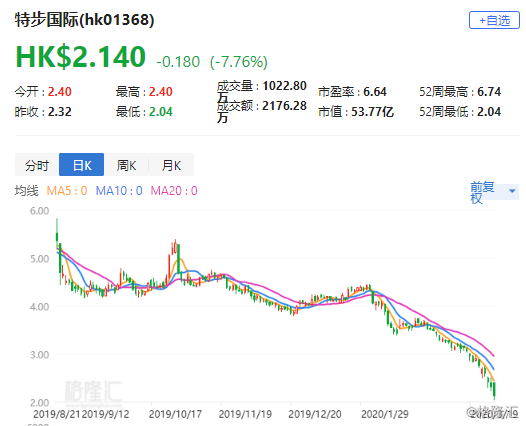Click the 最高 value 2.40
Viewport: 526px width, 426px height.
[x=161, y=92]
